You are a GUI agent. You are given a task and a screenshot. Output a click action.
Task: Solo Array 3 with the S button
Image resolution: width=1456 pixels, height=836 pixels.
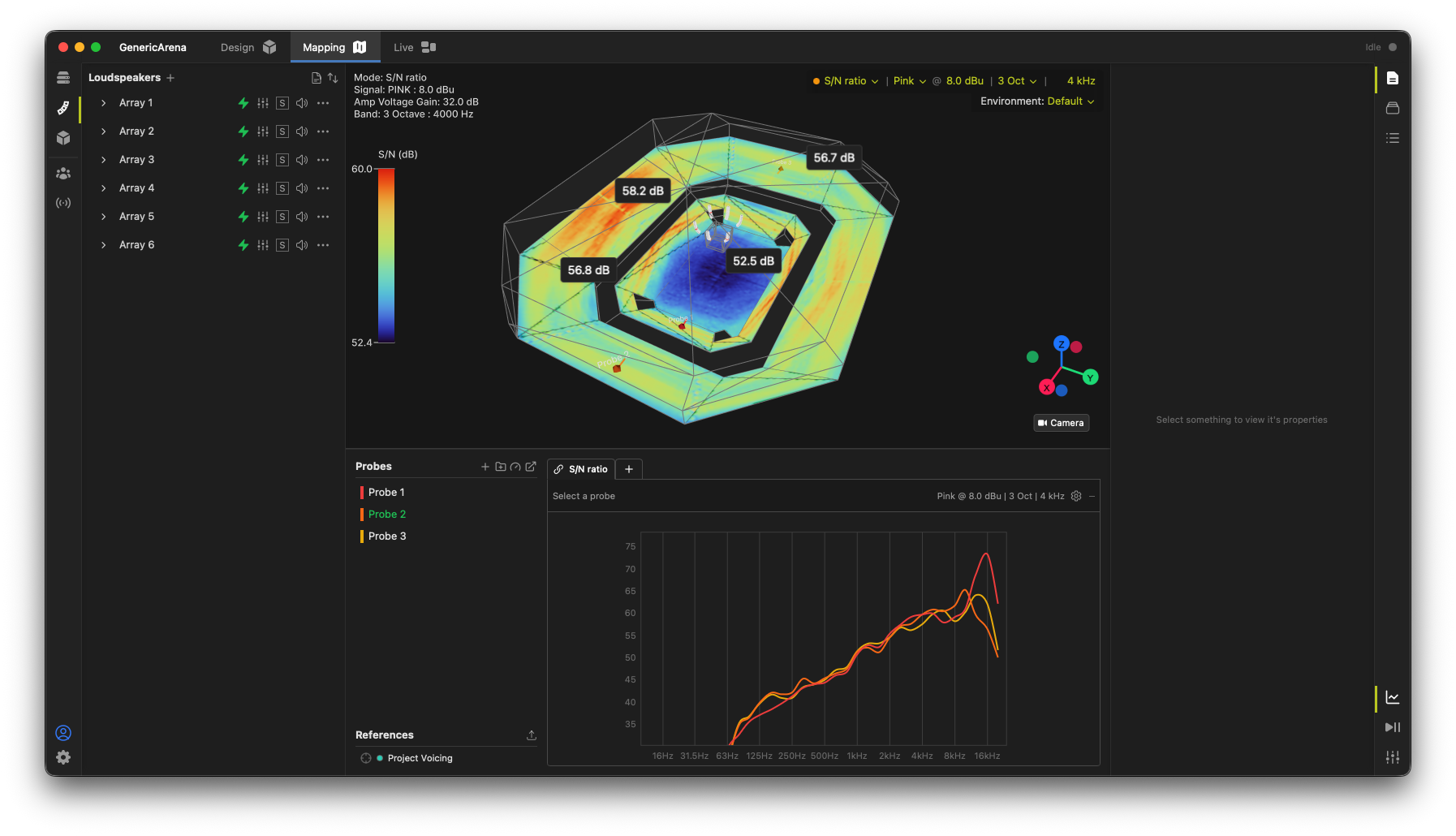282,160
